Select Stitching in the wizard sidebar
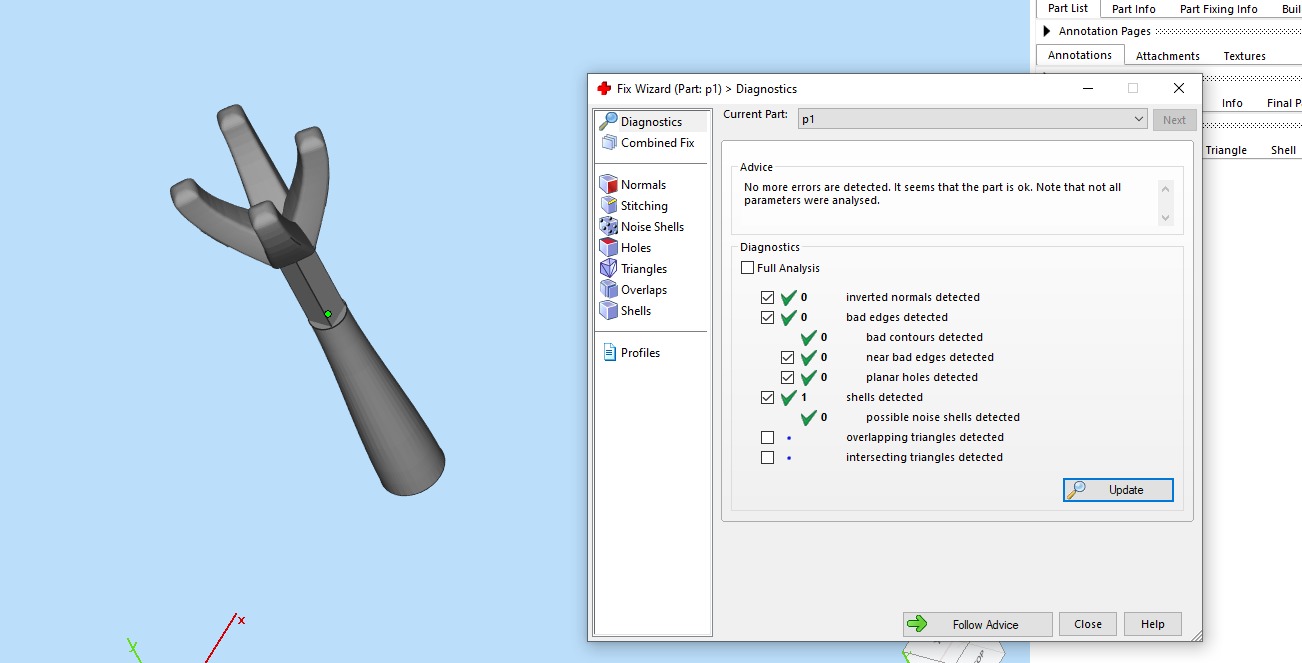Viewport: 1302px width, 663px height. (644, 205)
